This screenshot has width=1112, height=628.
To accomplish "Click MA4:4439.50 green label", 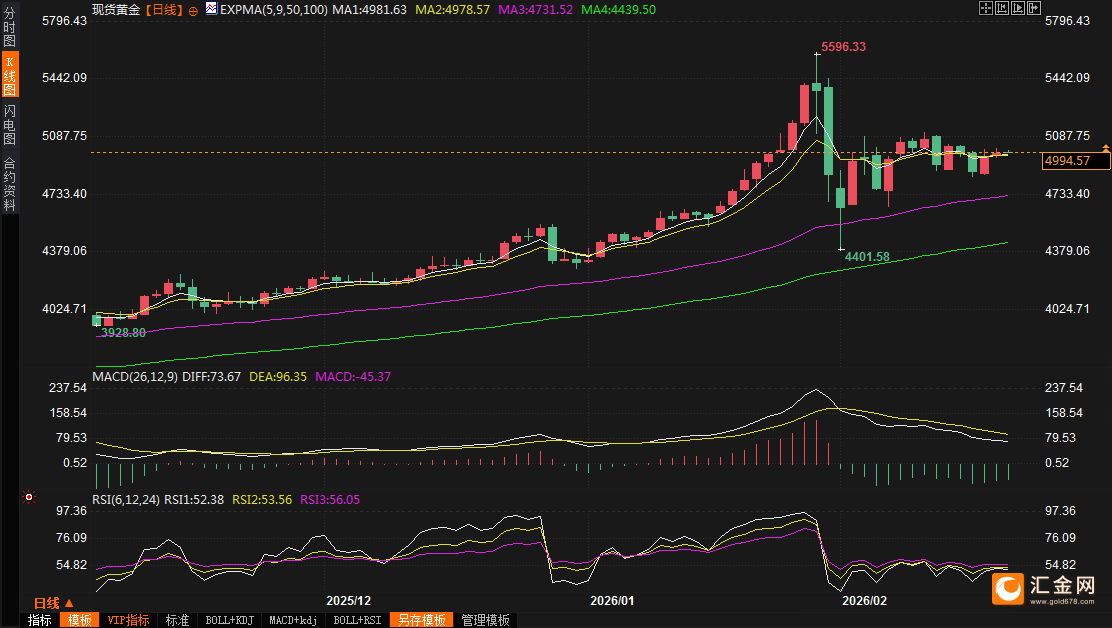I will click(x=618, y=10).
